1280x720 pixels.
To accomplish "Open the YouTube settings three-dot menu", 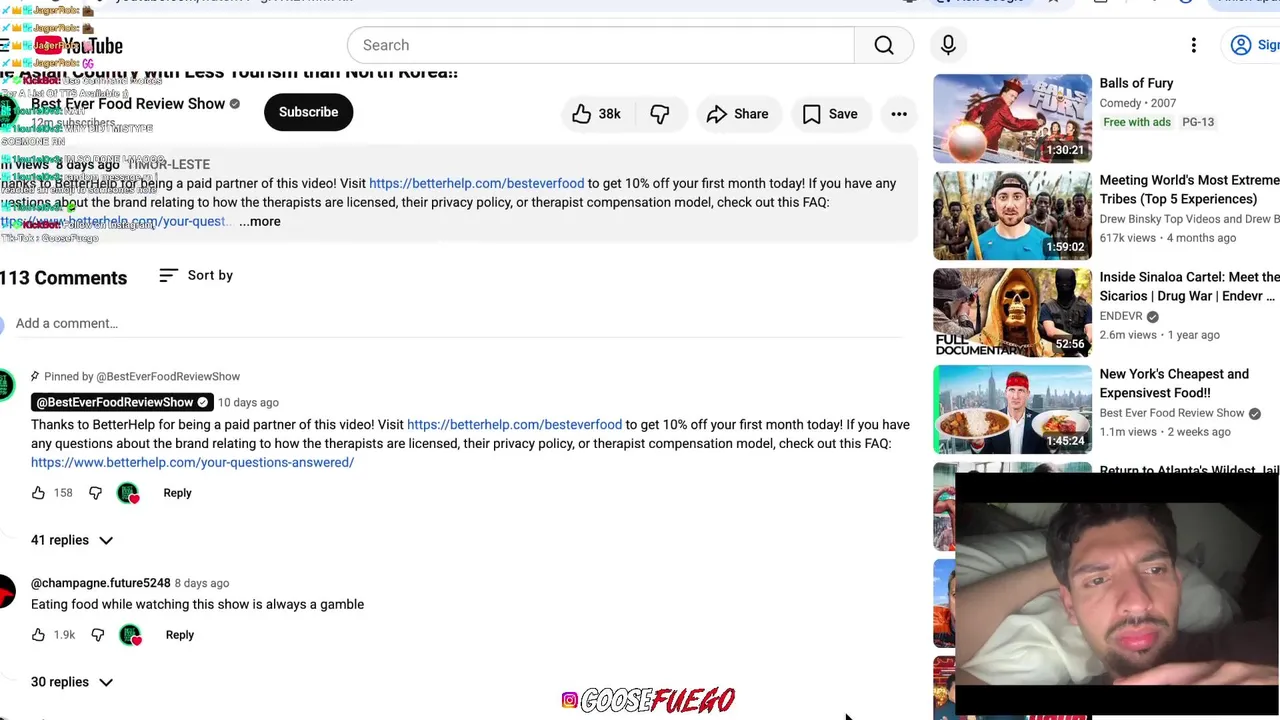I will point(1193,45).
